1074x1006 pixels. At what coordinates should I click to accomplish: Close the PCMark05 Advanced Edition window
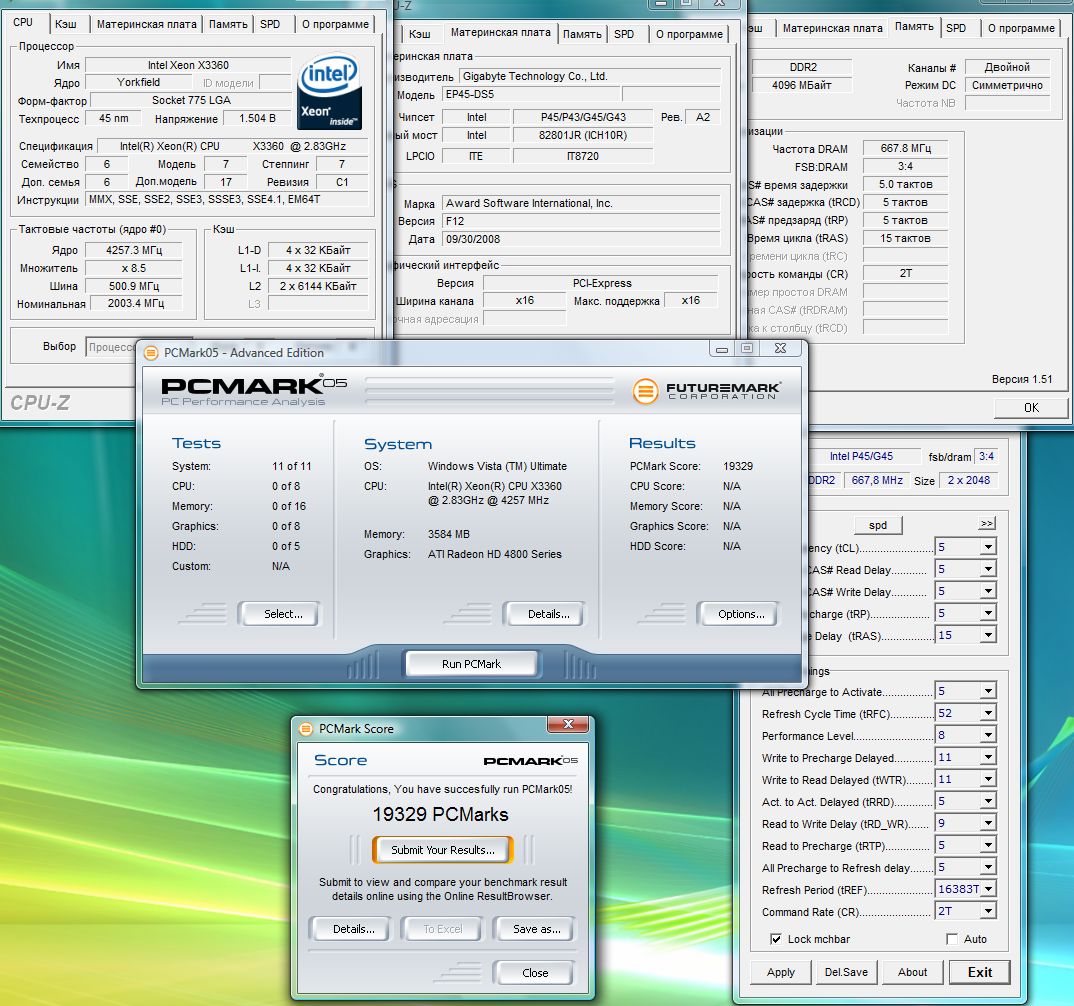(779, 348)
